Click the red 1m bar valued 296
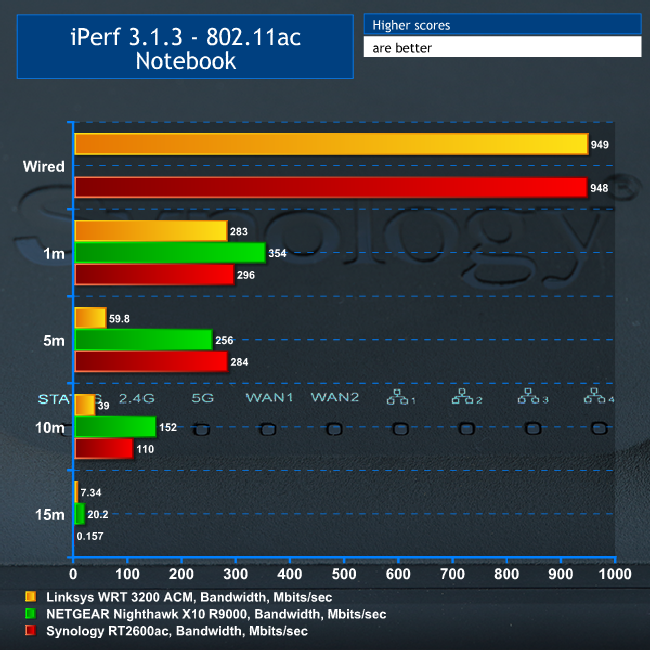The width and height of the screenshot is (650, 650). pyautogui.click(x=154, y=274)
